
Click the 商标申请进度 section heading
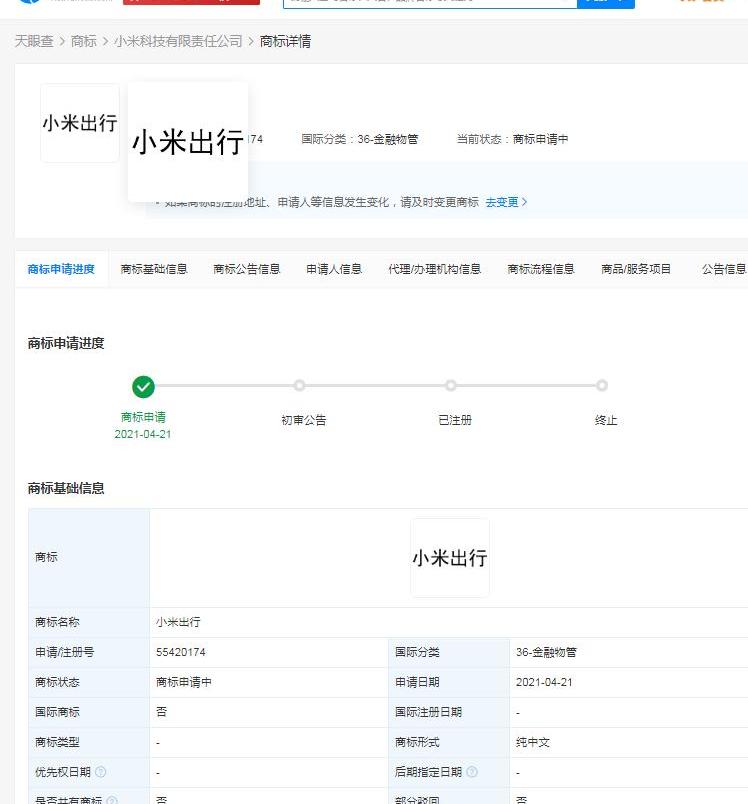[x=66, y=343]
